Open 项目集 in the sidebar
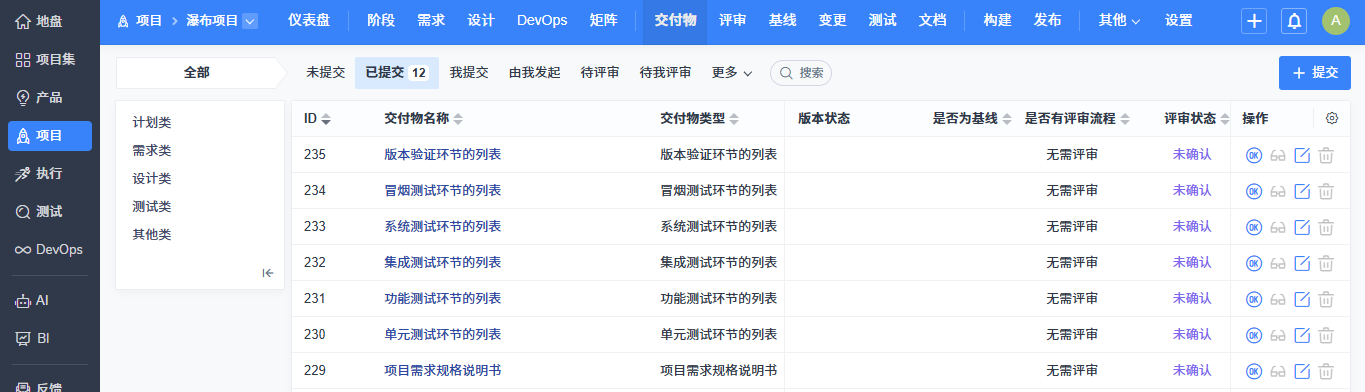 pos(50,59)
